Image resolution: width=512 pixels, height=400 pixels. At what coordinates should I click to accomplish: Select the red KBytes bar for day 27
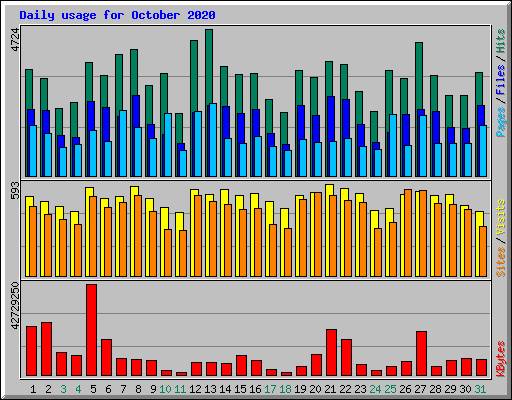point(421,354)
